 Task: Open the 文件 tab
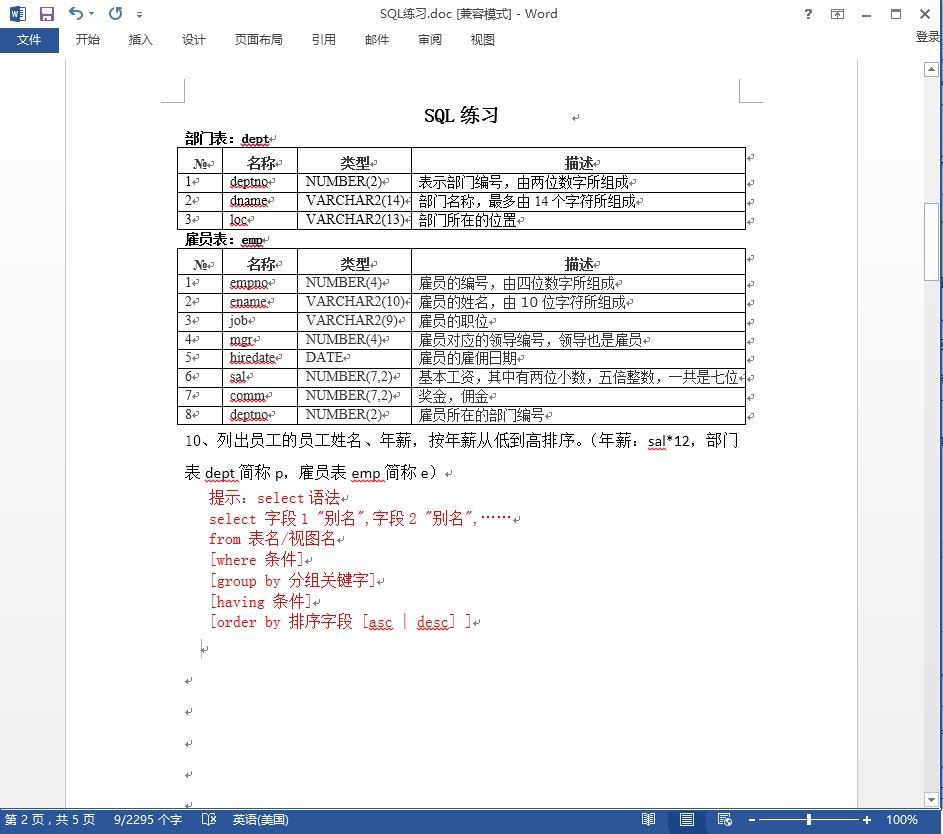[x=29, y=40]
